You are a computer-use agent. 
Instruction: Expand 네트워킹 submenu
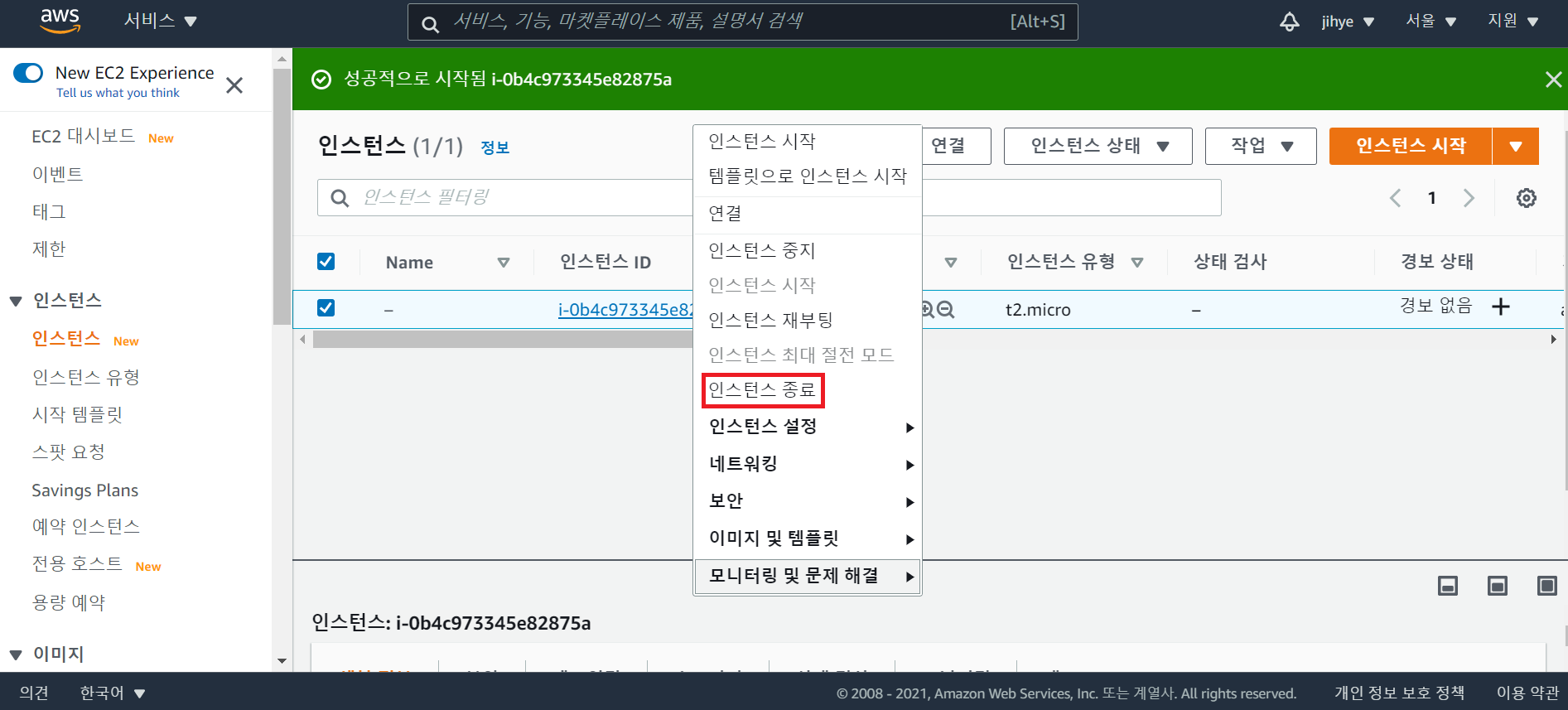[x=808, y=464]
